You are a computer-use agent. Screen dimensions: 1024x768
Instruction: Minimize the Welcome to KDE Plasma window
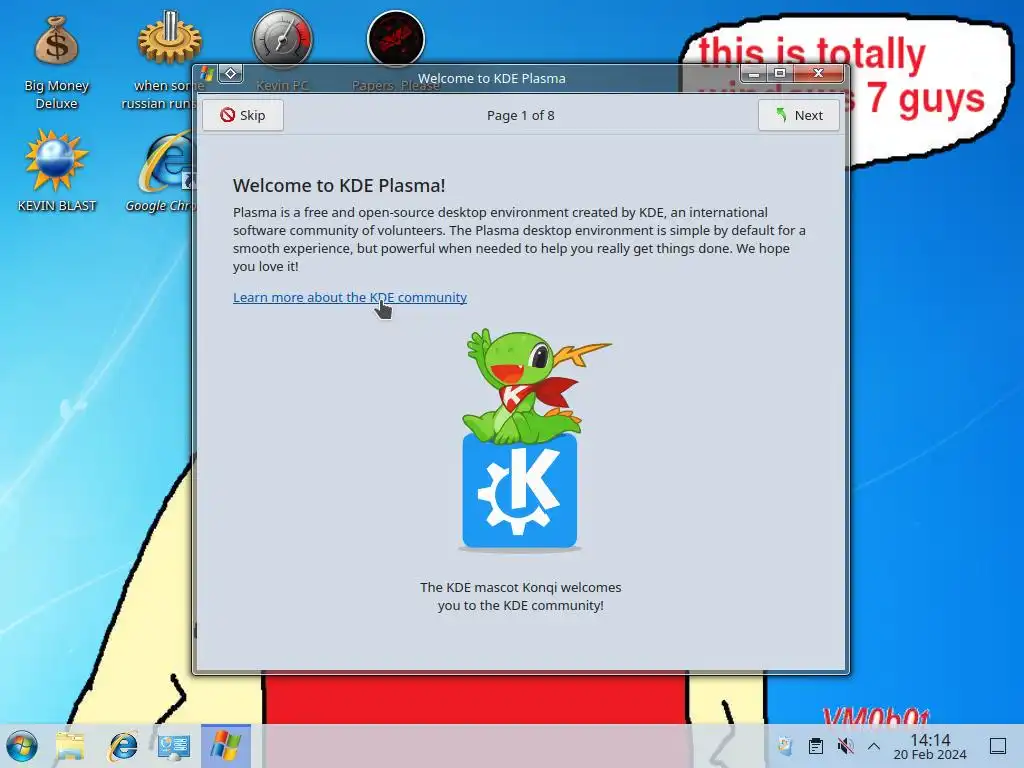click(x=754, y=73)
